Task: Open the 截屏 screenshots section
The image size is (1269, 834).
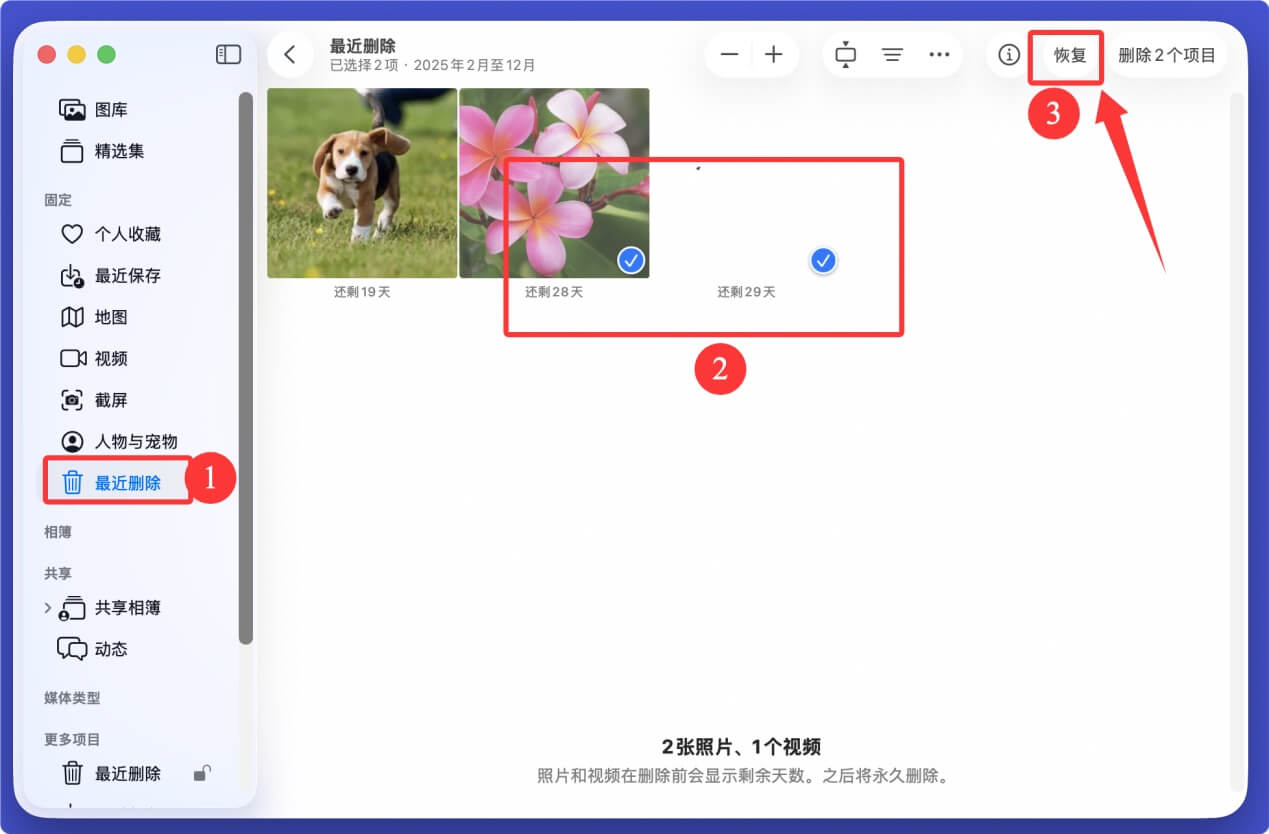Action: pos(109,399)
